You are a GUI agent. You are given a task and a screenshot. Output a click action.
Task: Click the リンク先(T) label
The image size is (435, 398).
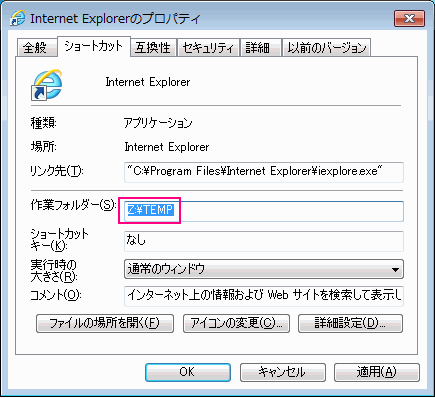tap(57, 171)
